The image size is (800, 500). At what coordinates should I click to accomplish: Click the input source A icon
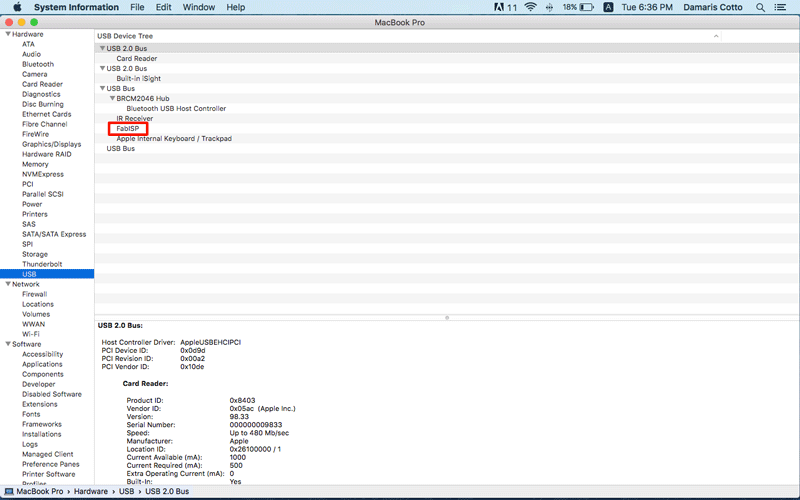click(x=608, y=7)
